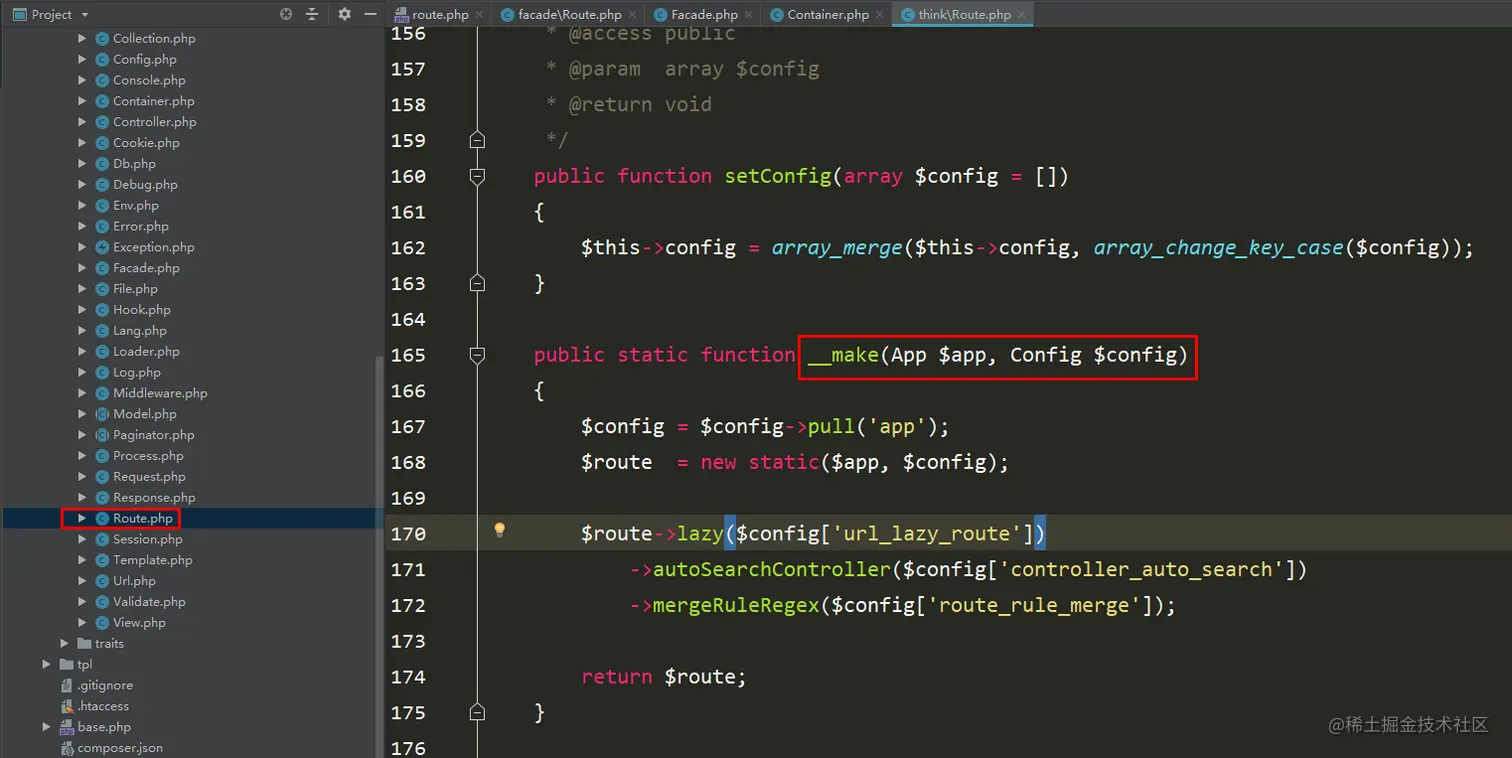Select Controller.php in project tree
Viewport: 1512px width, 758px height.
155,122
